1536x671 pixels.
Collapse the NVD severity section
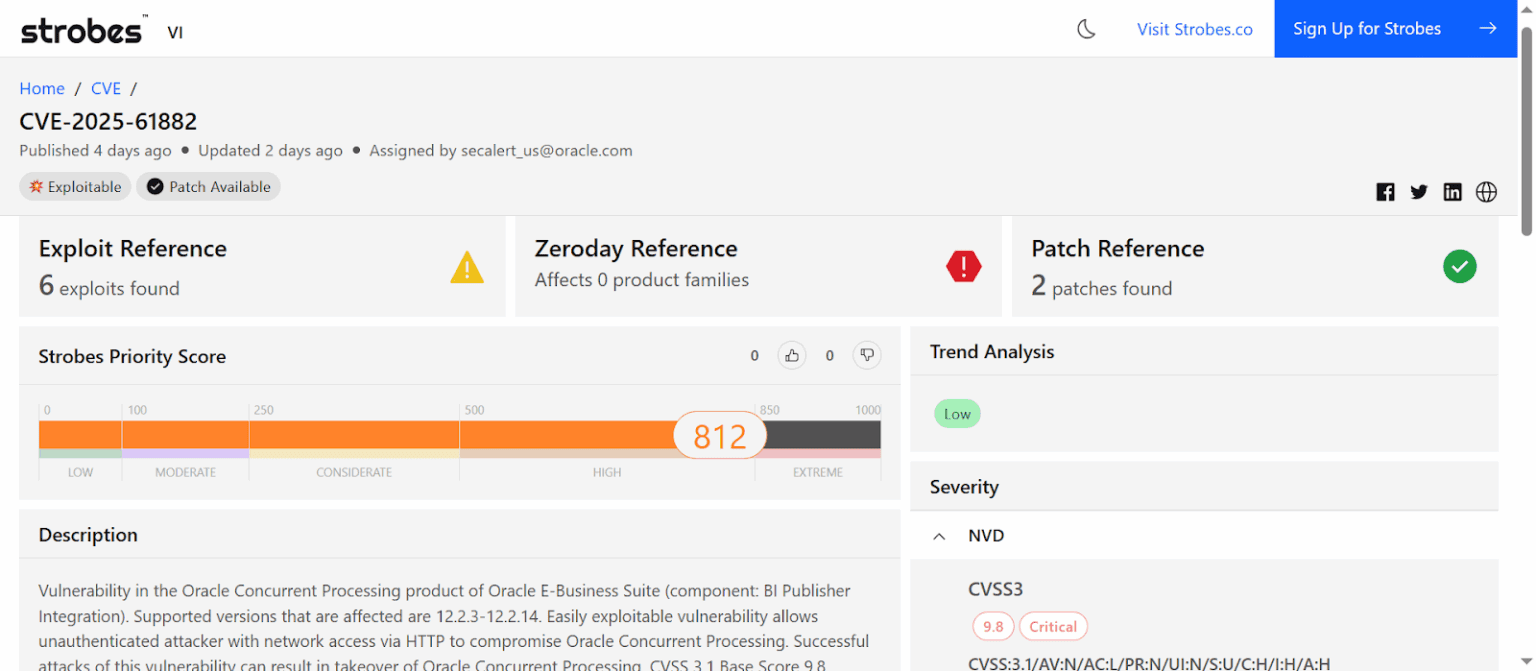[x=938, y=535]
